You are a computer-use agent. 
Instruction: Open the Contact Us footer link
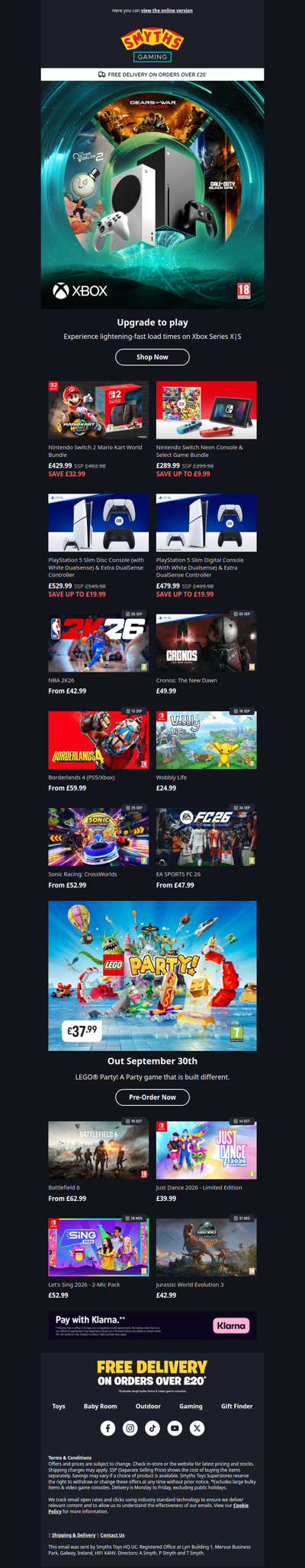pyautogui.click(x=112, y=1534)
